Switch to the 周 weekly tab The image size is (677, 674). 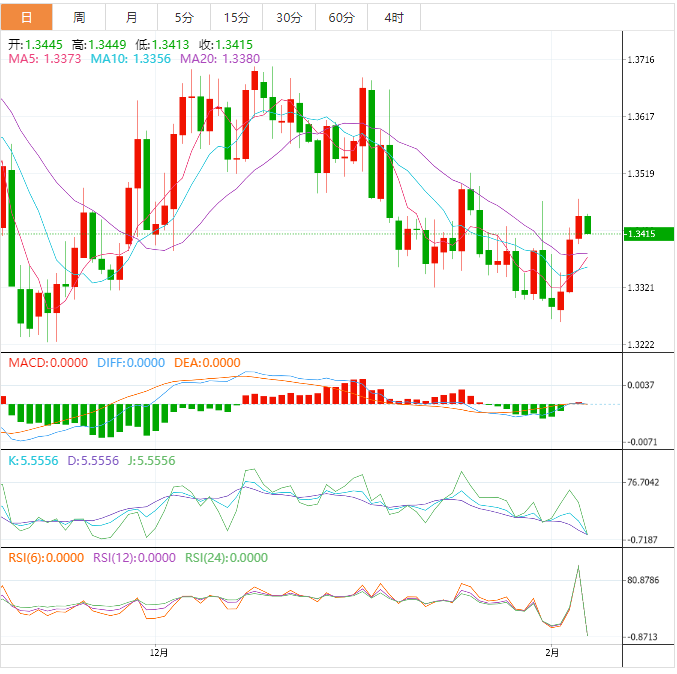[x=79, y=17]
